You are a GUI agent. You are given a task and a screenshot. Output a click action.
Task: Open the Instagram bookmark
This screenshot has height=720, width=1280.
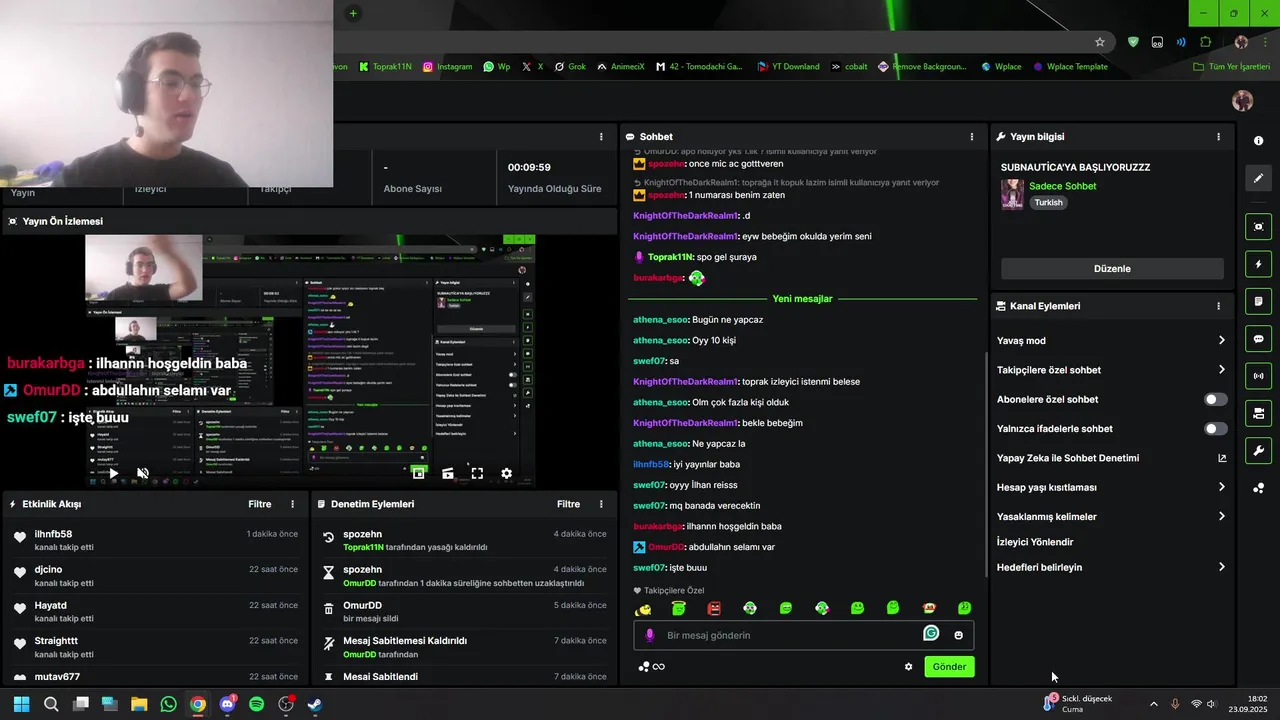click(x=447, y=67)
